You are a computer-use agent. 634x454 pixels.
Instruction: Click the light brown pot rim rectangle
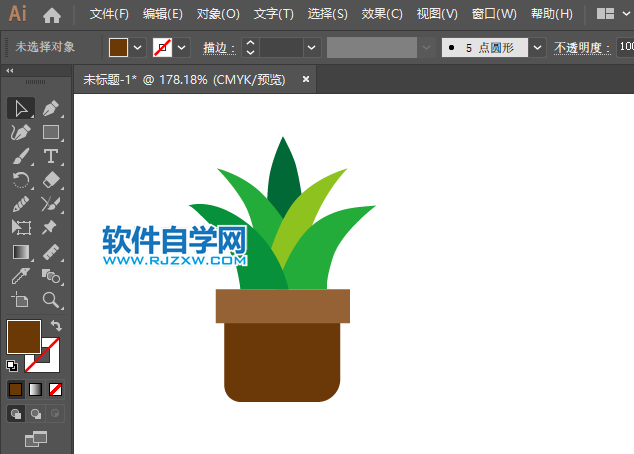click(283, 306)
